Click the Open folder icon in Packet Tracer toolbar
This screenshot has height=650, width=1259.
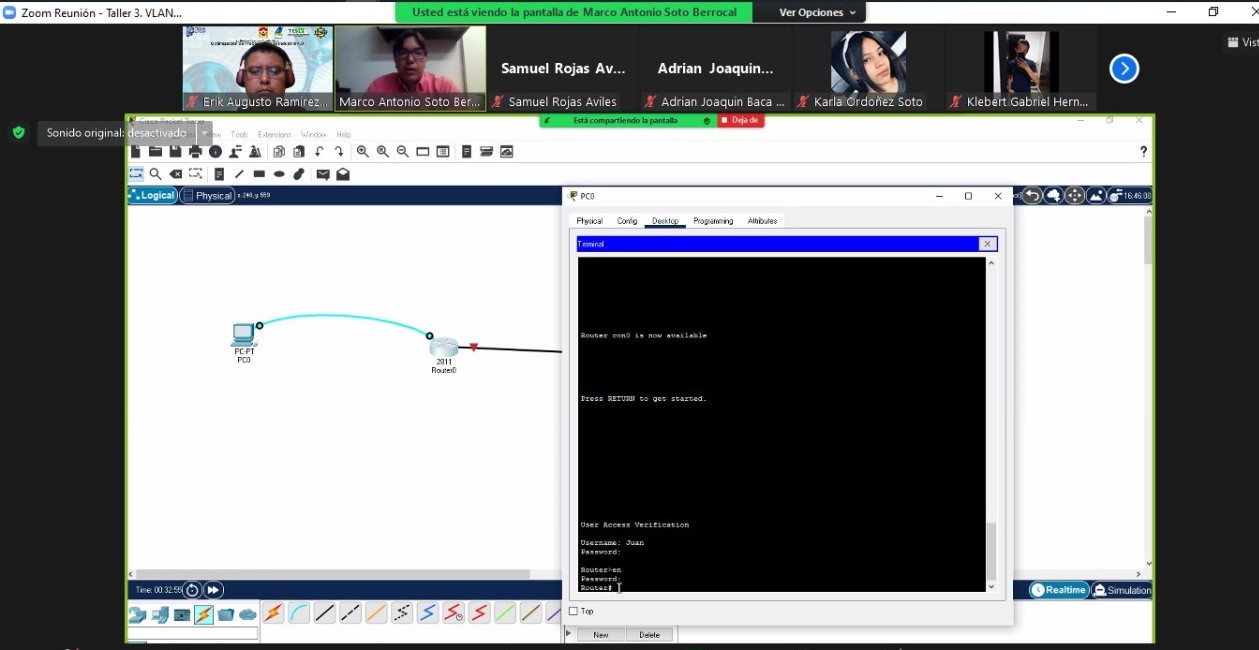155,152
